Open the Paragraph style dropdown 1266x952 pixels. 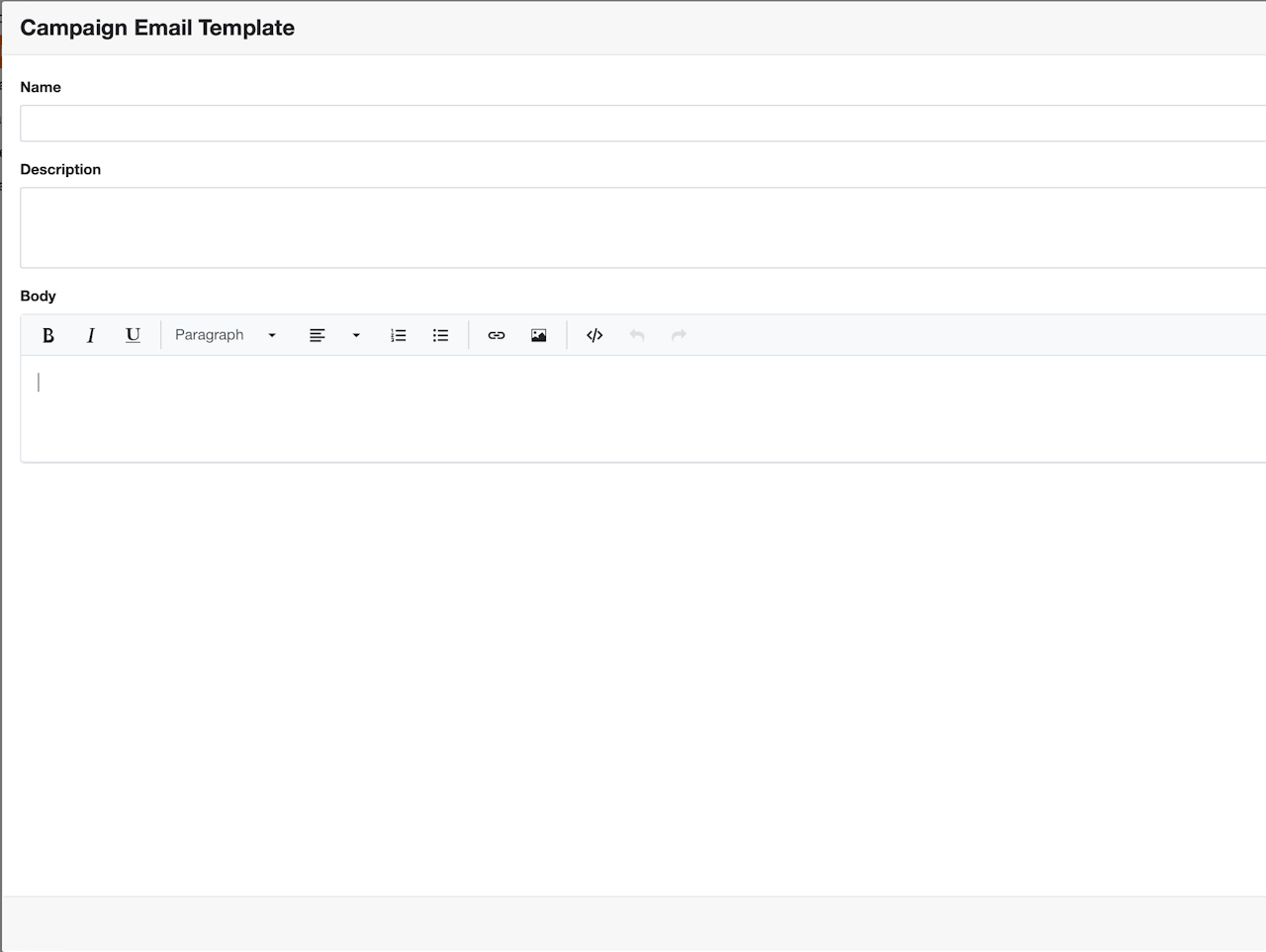pyautogui.click(x=226, y=335)
